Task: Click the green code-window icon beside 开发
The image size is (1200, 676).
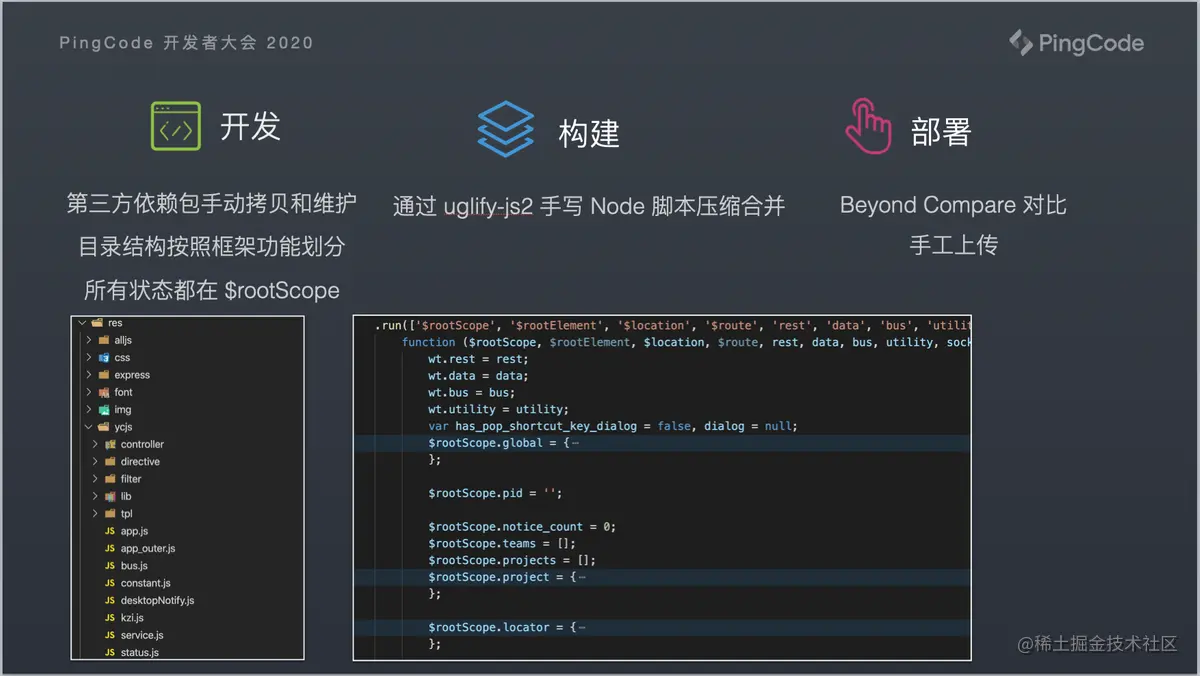Action: pos(176,126)
